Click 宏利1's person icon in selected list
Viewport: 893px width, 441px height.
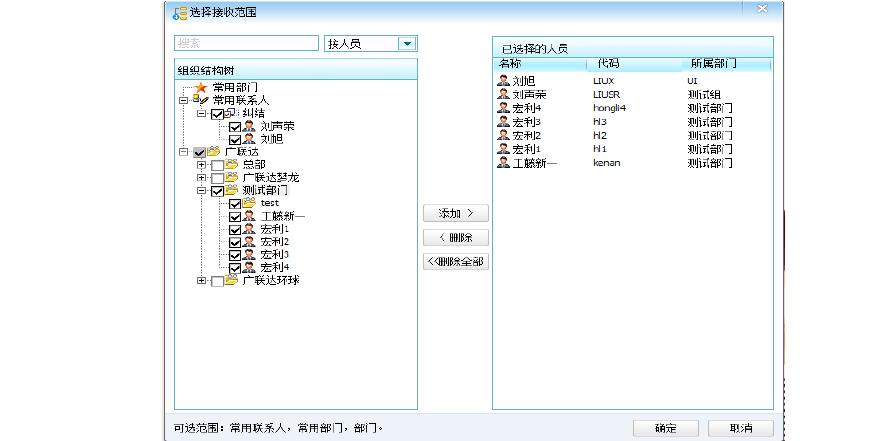click(x=503, y=149)
